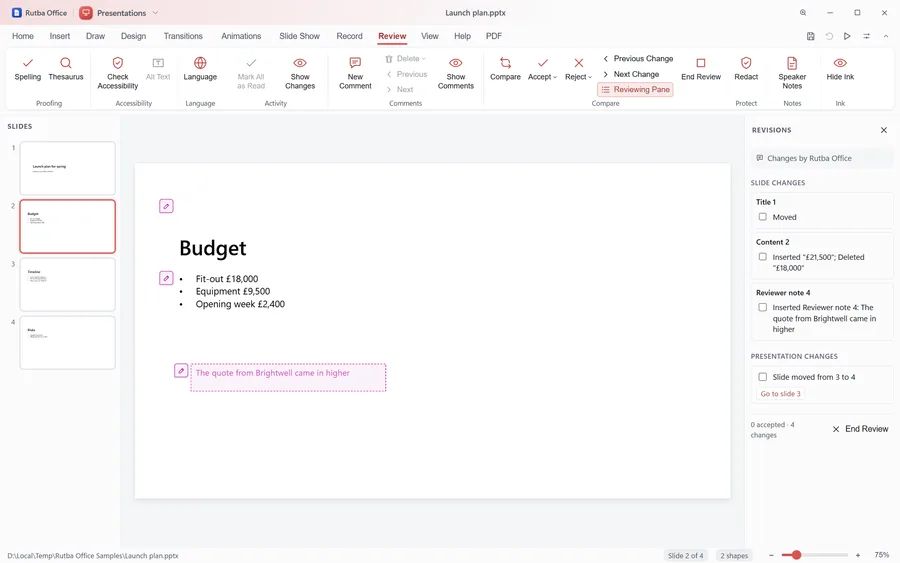Click Changes by Rutba Office header
The height and width of the screenshot is (563, 900).
[x=821, y=158]
